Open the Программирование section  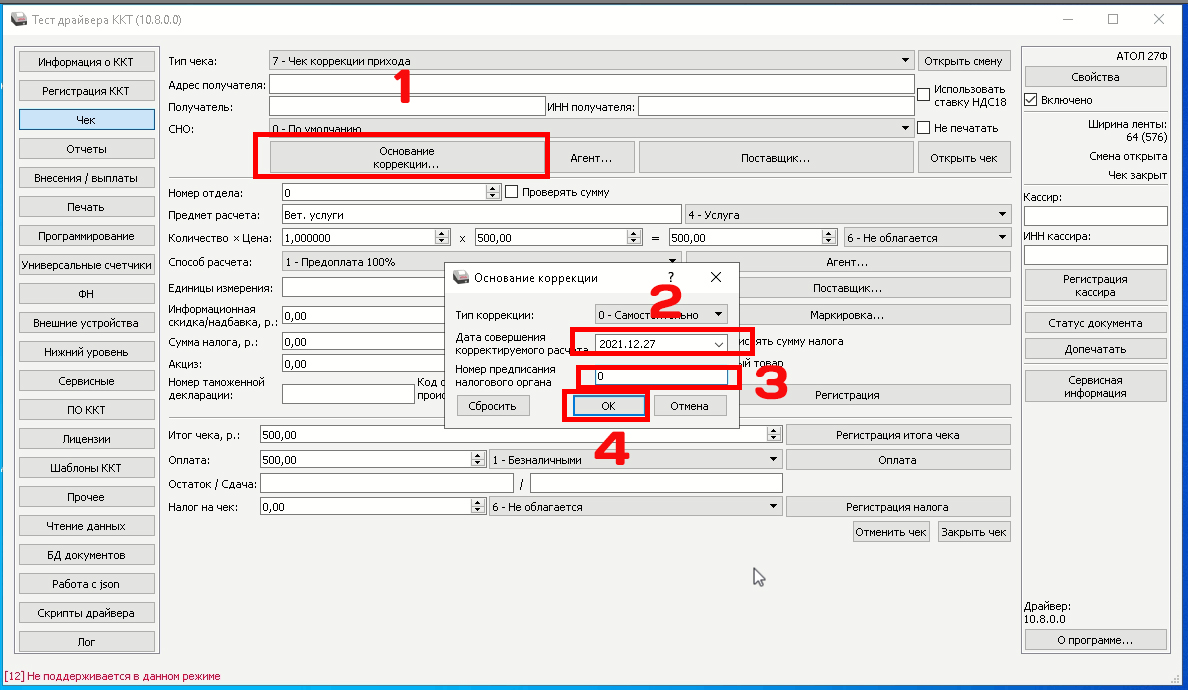coord(86,236)
